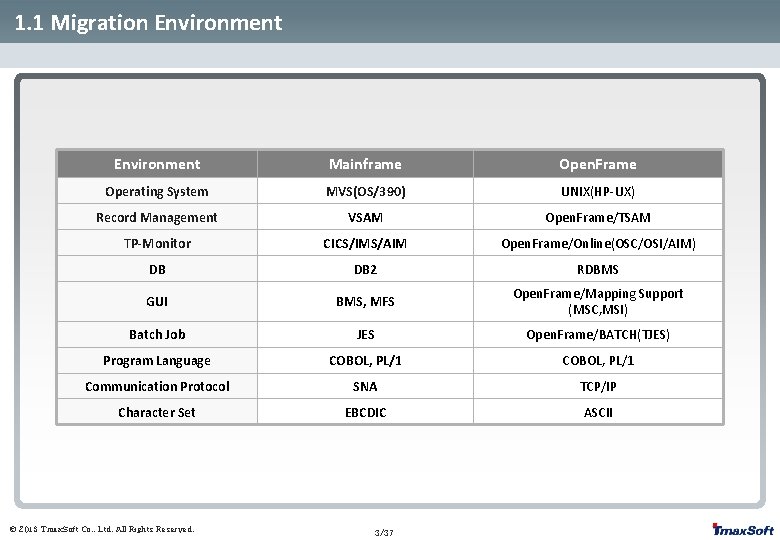Select the 'Batch Job' row label
This screenshot has height=540, width=780.
[157, 334]
